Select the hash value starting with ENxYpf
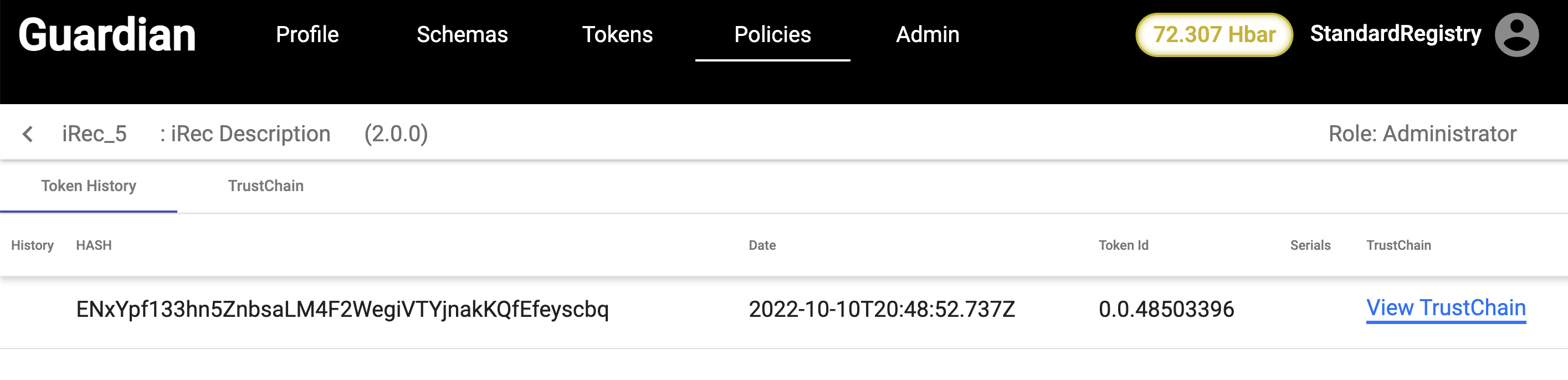1568x380 pixels. coord(342,309)
